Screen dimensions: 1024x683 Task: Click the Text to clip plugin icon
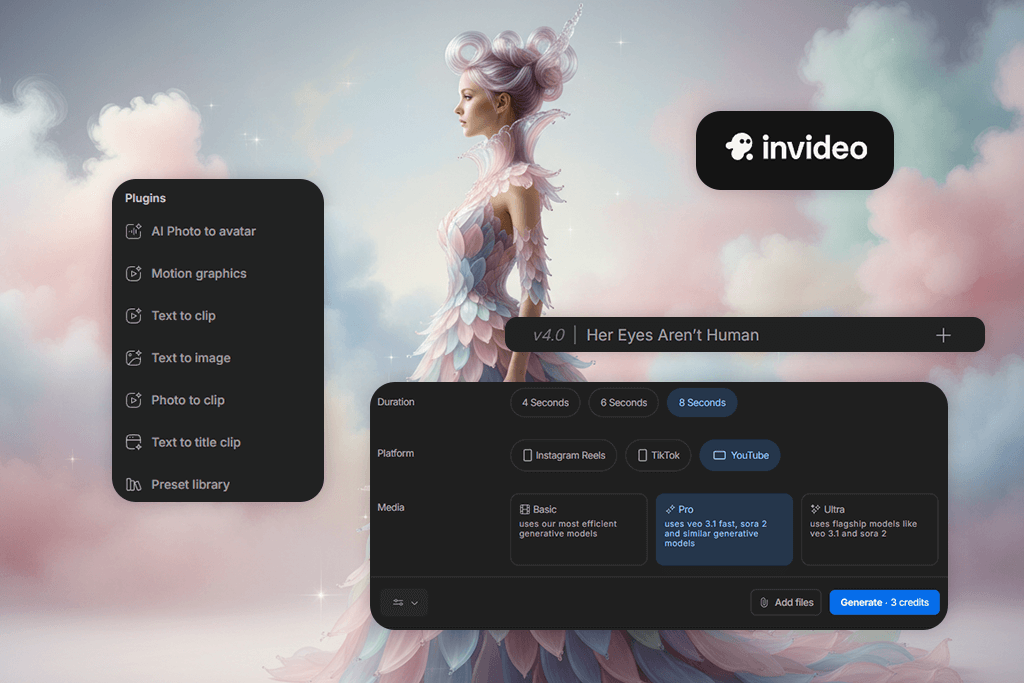pos(133,316)
